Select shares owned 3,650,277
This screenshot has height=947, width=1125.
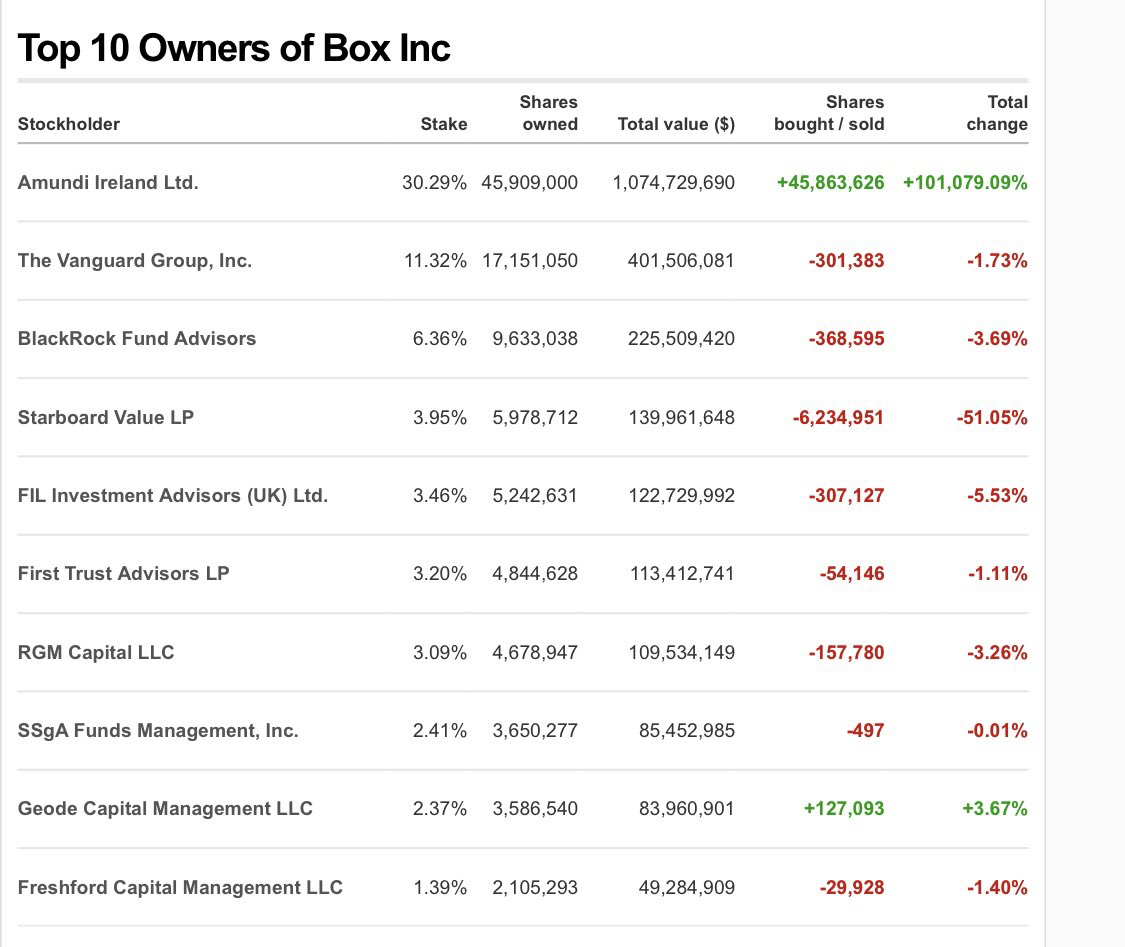click(535, 732)
